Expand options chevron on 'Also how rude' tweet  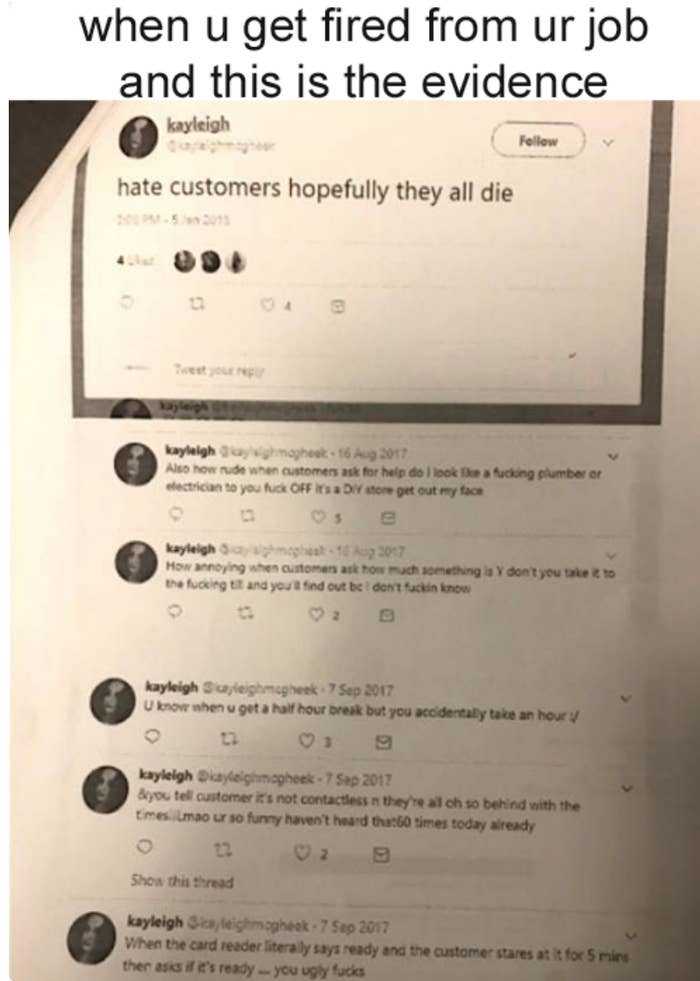coord(614,457)
